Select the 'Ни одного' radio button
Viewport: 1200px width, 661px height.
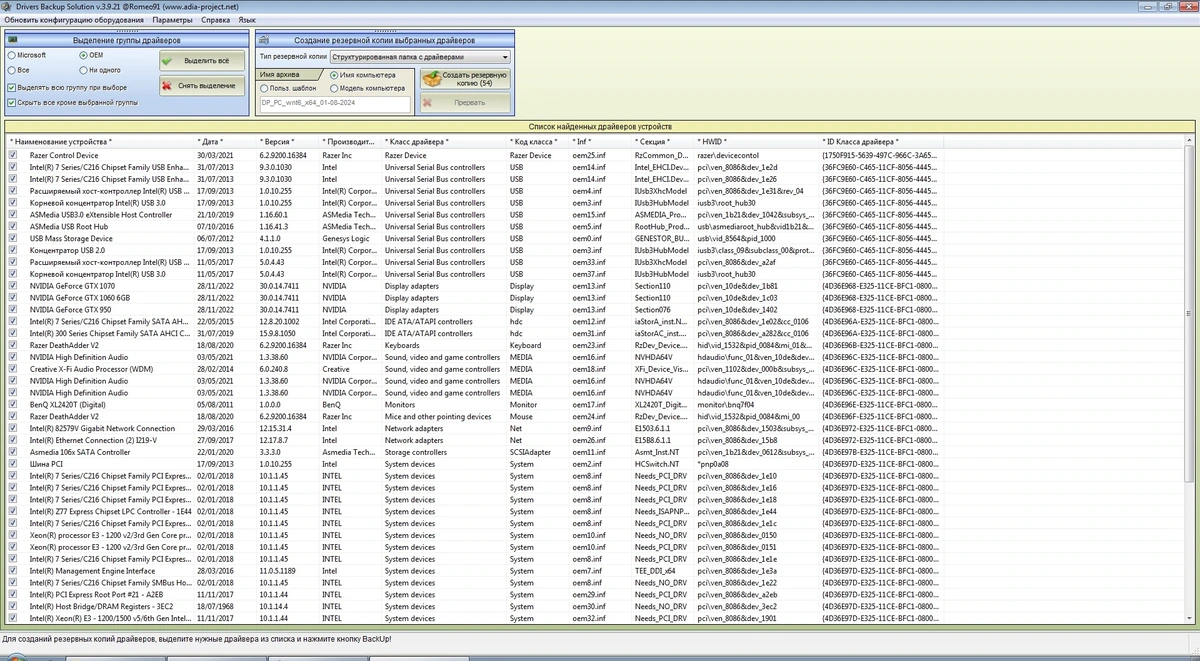pyautogui.click(x=83, y=70)
